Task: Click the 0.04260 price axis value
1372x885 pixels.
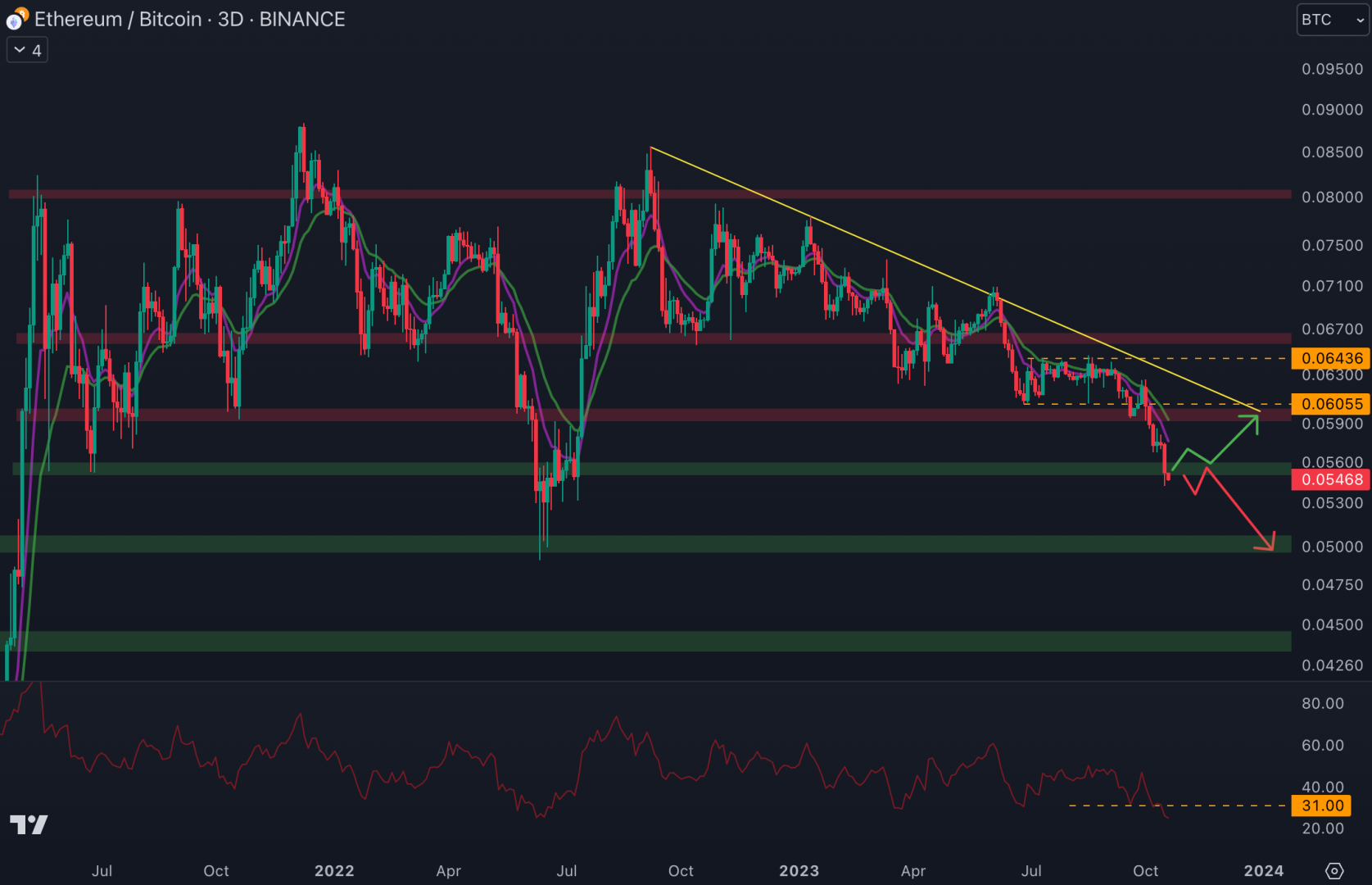Action: click(x=1332, y=665)
